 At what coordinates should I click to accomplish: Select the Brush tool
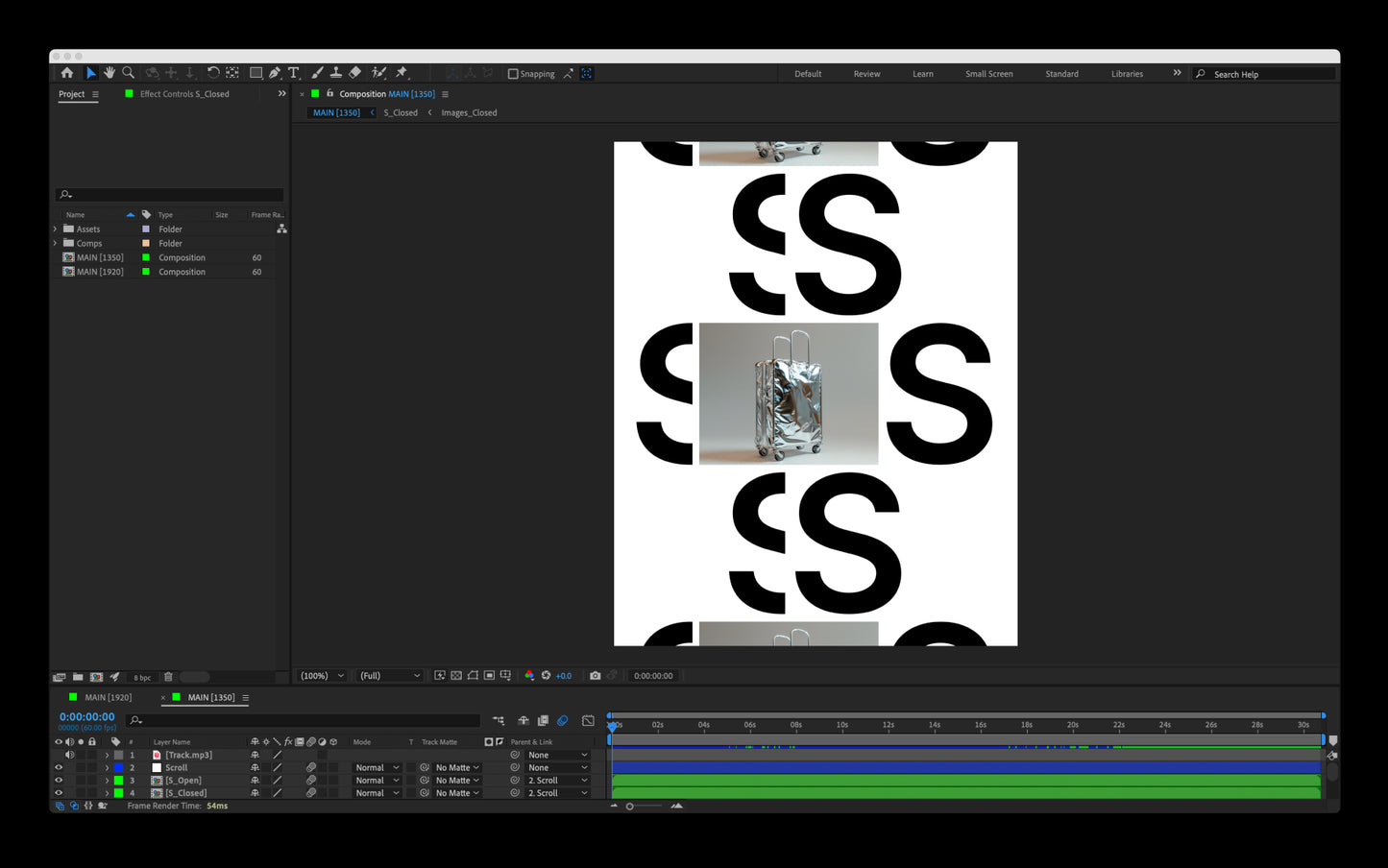pos(317,73)
